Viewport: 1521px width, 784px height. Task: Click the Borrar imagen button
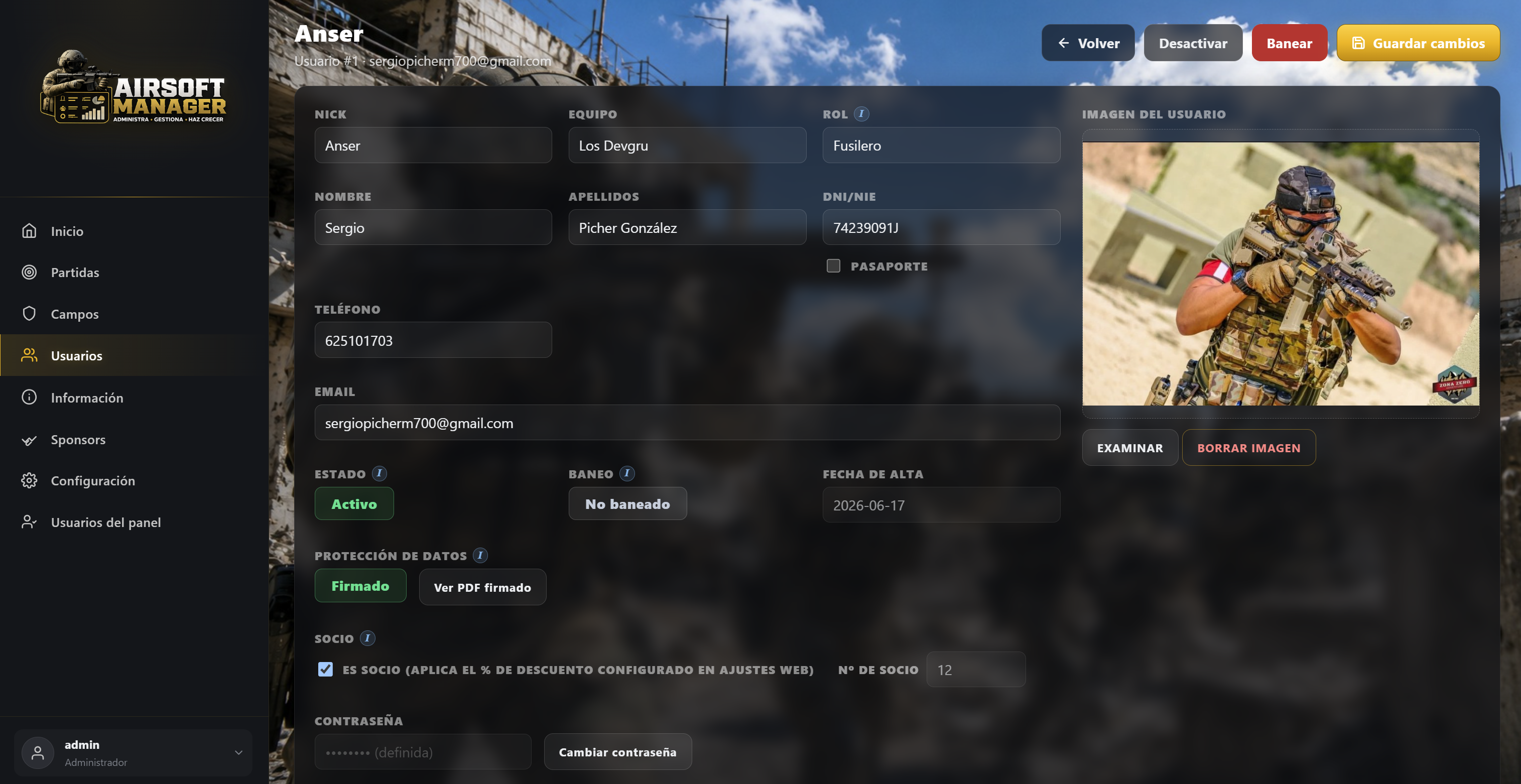[1248, 448]
